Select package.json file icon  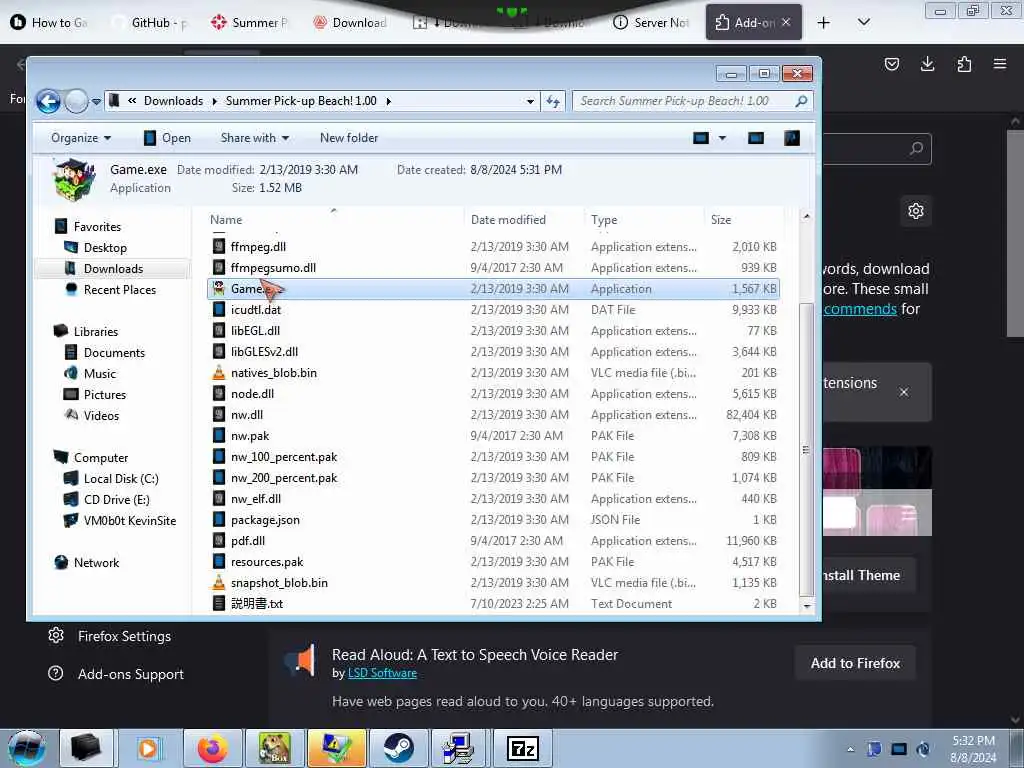coord(219,520)
